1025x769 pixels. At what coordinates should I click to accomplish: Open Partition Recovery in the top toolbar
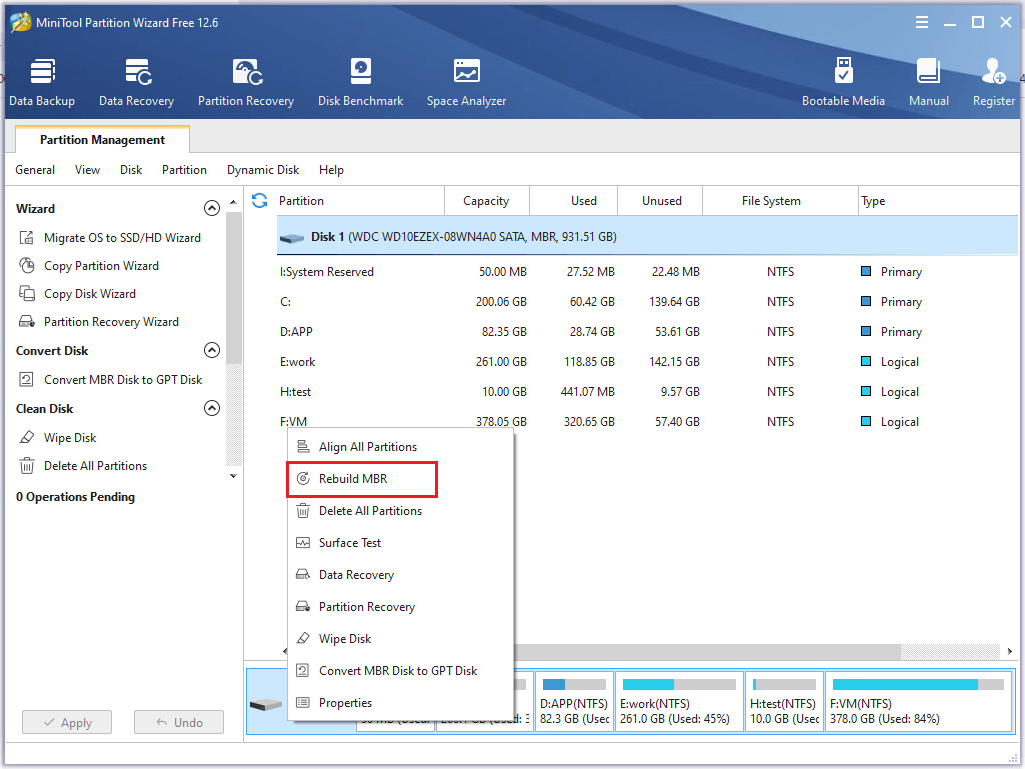[x=246, y=82]
